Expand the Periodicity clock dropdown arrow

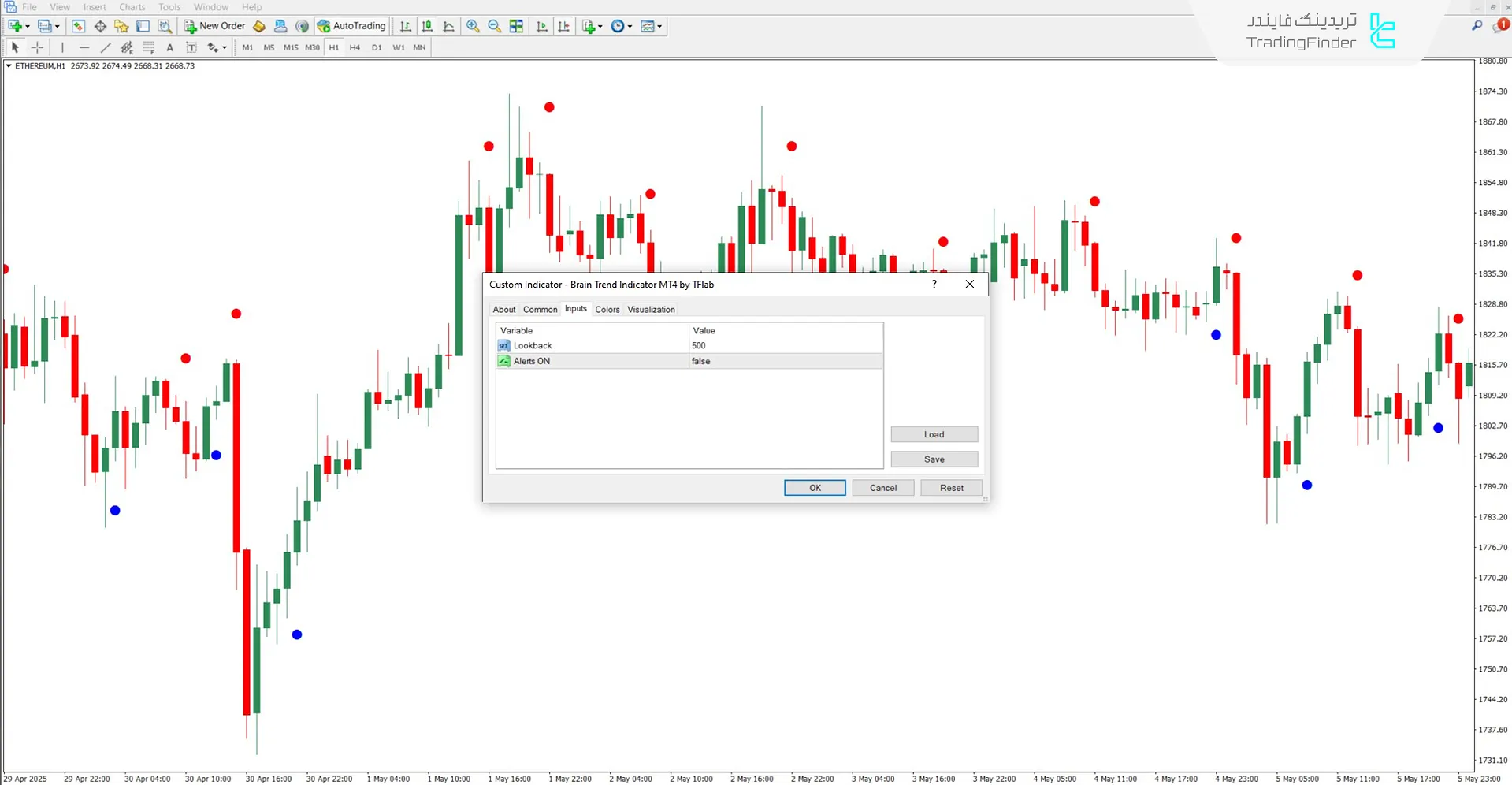(630, 27)
